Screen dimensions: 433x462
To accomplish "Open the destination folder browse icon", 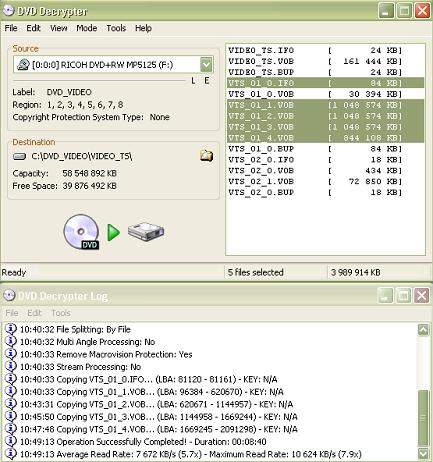I will click(206, 156).
